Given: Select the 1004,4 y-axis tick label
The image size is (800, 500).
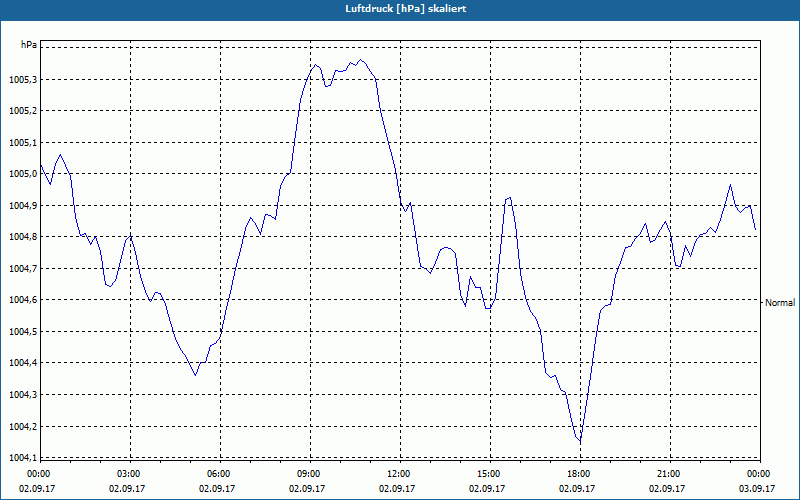Looking at the screenshot, I should (23, 363).
